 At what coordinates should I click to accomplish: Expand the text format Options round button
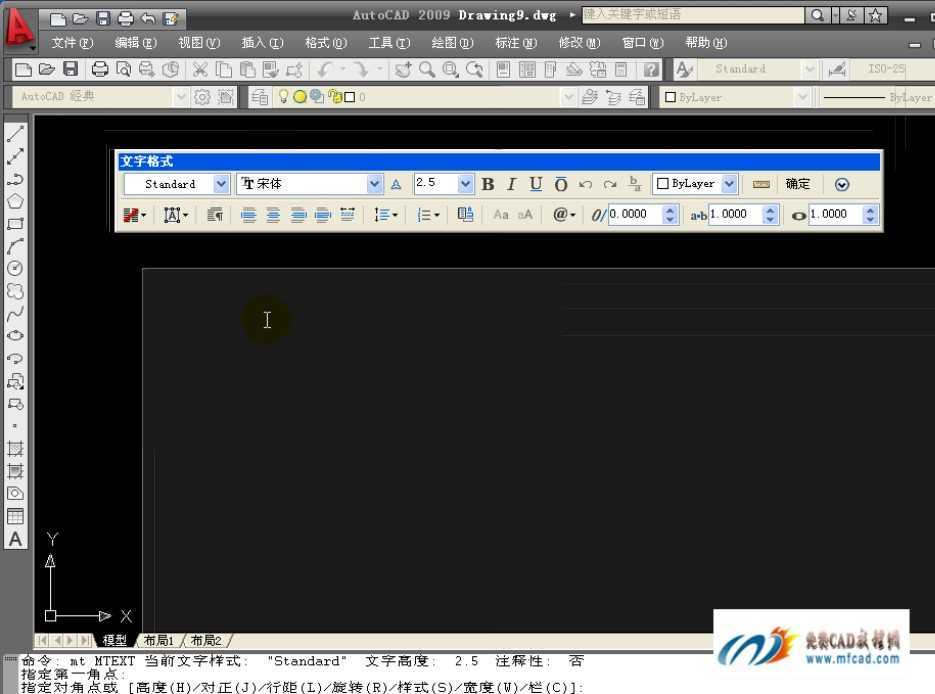(x=842, y=184)
